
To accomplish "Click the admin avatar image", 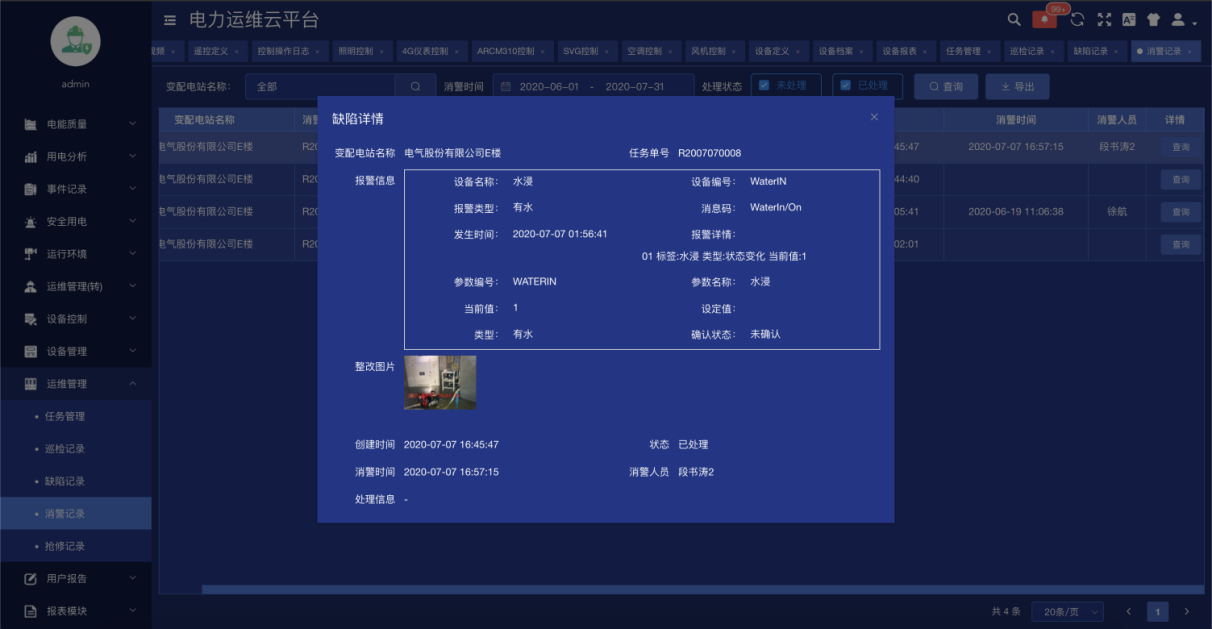I will click(75, 42).
